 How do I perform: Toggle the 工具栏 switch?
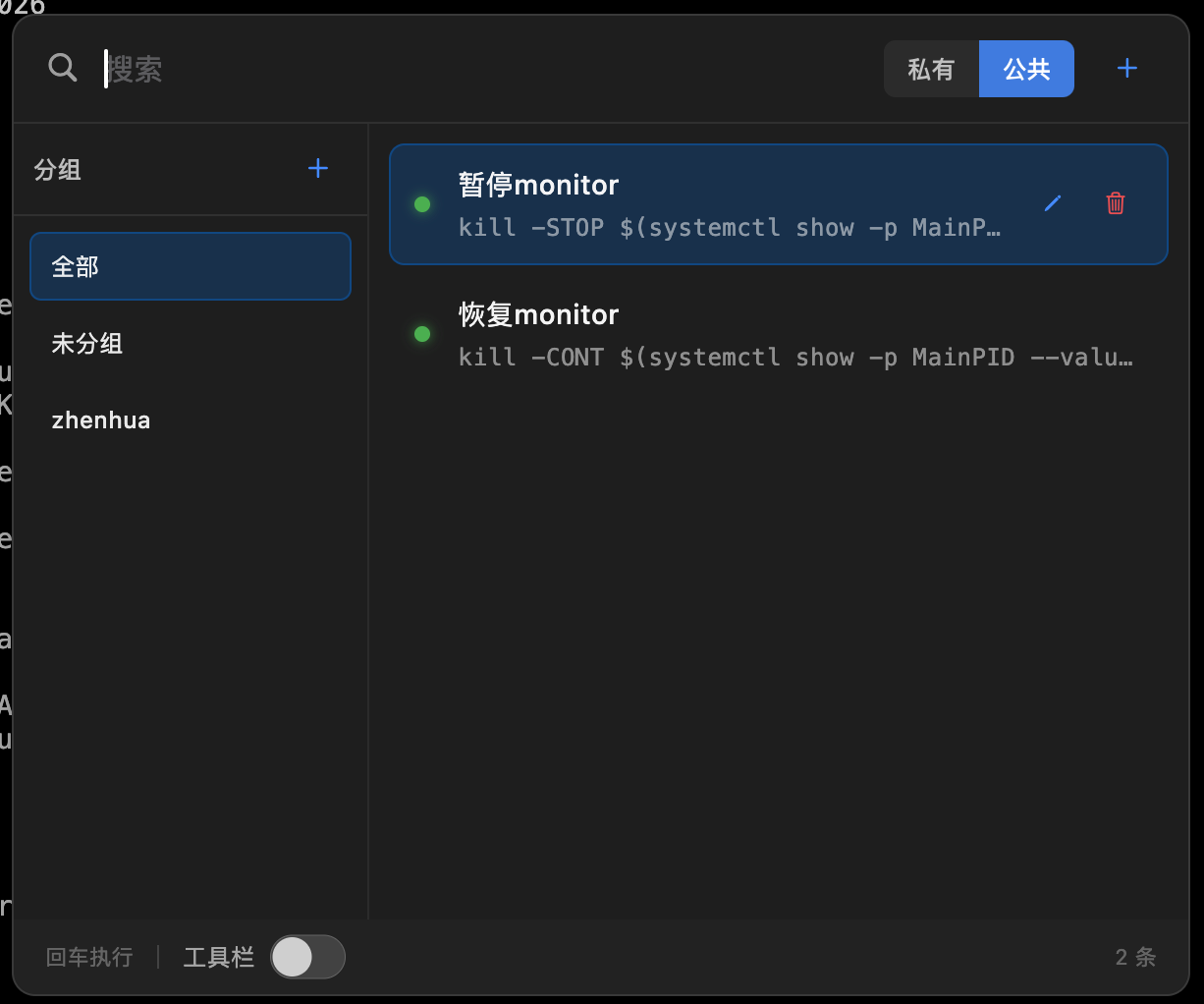click(x=307, y=957)
